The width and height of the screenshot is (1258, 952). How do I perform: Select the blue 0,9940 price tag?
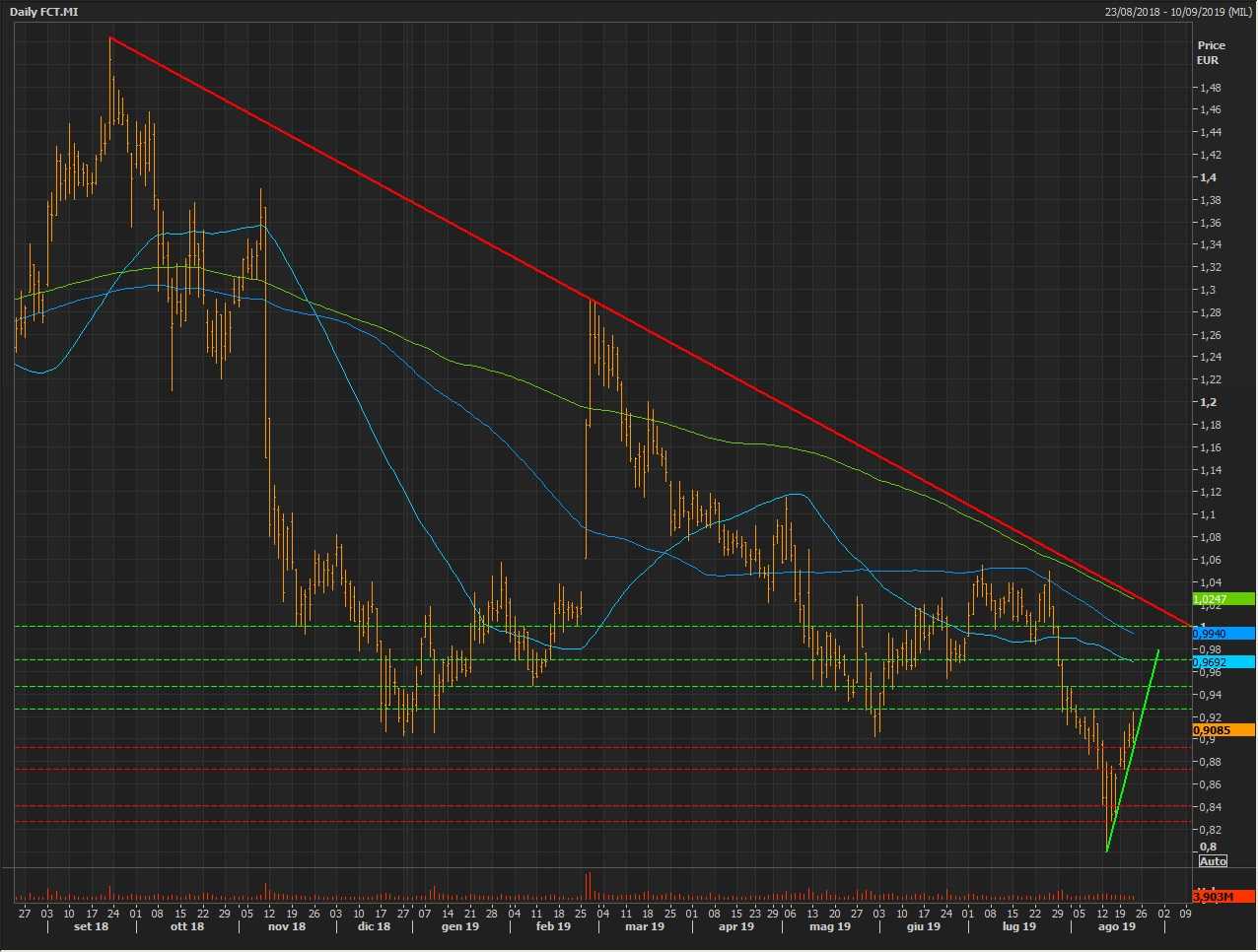(x=1223, y=634)
